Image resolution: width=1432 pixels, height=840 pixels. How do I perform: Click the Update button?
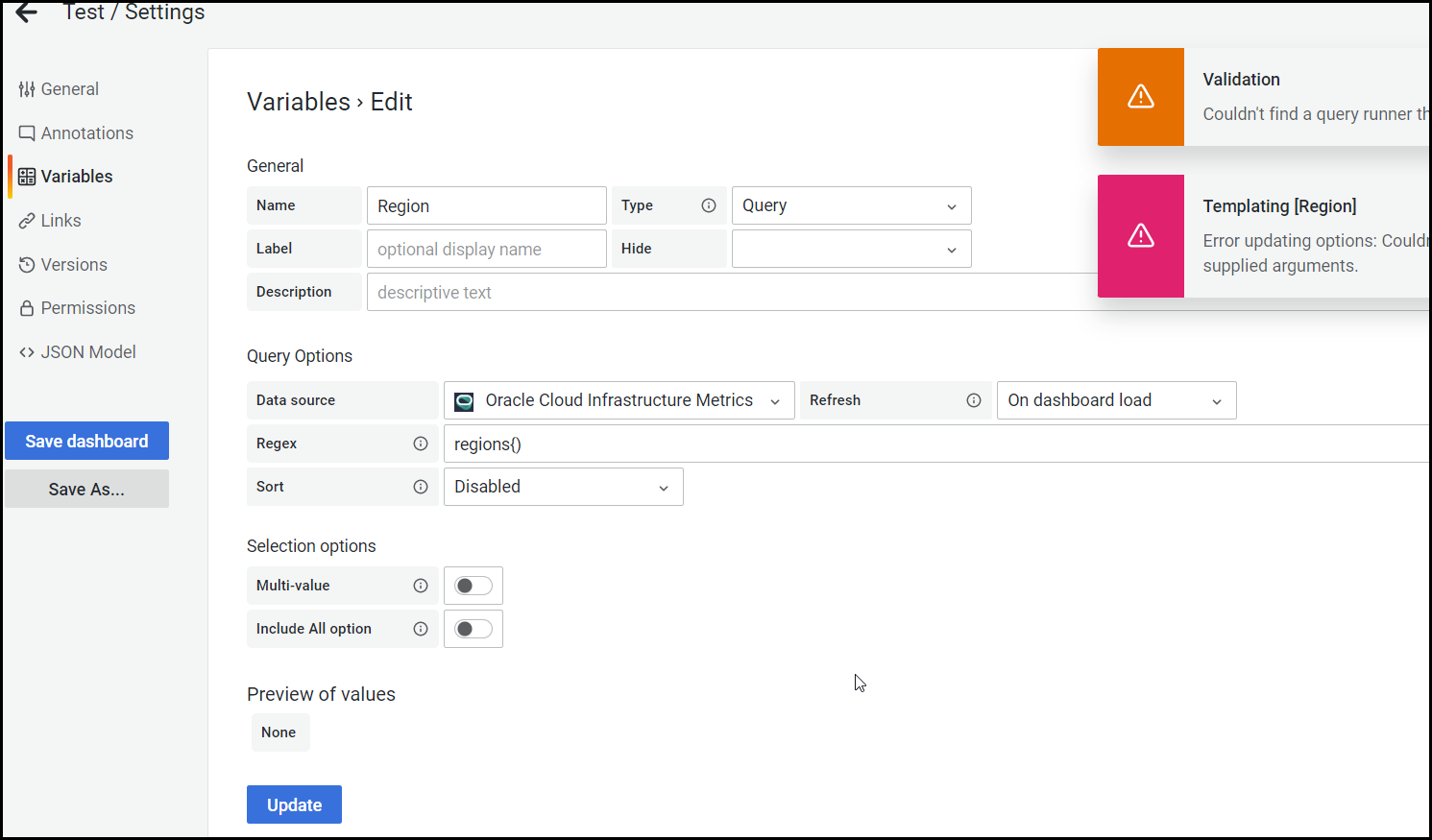pyautogui.click(x=294, y=804)
